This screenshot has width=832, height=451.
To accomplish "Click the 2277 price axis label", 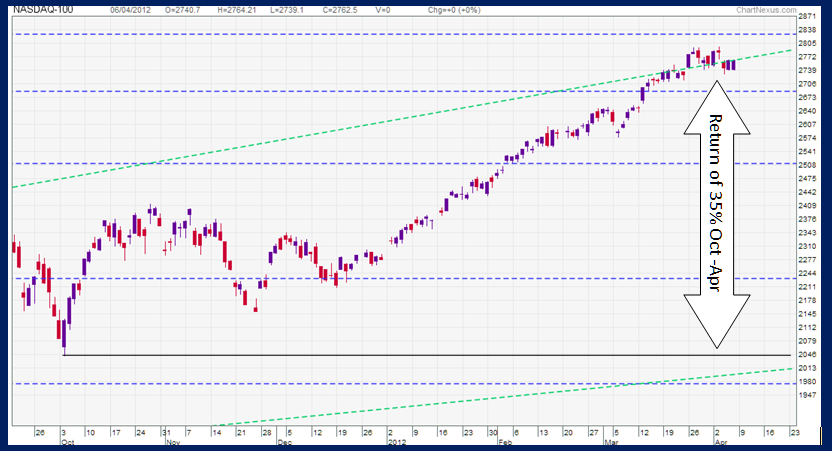I will (807, 260).
